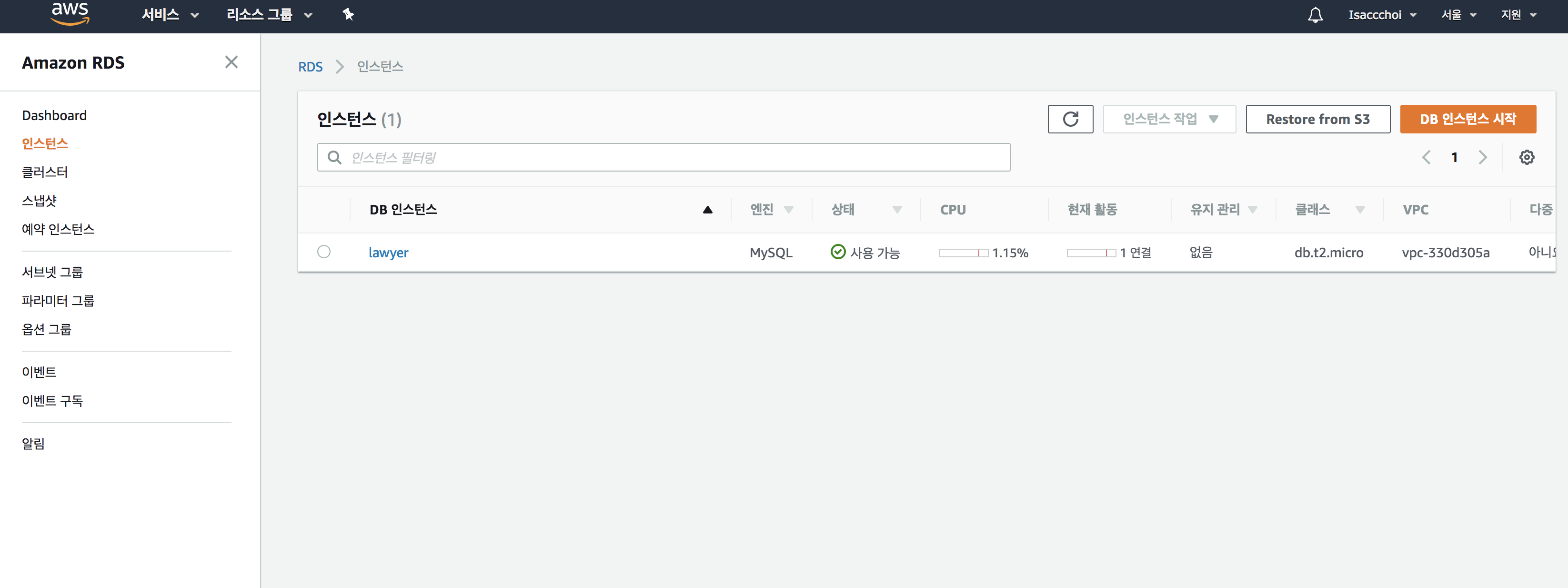
Task: Click the RDS breadcrumb link
Action: point(311,66)
